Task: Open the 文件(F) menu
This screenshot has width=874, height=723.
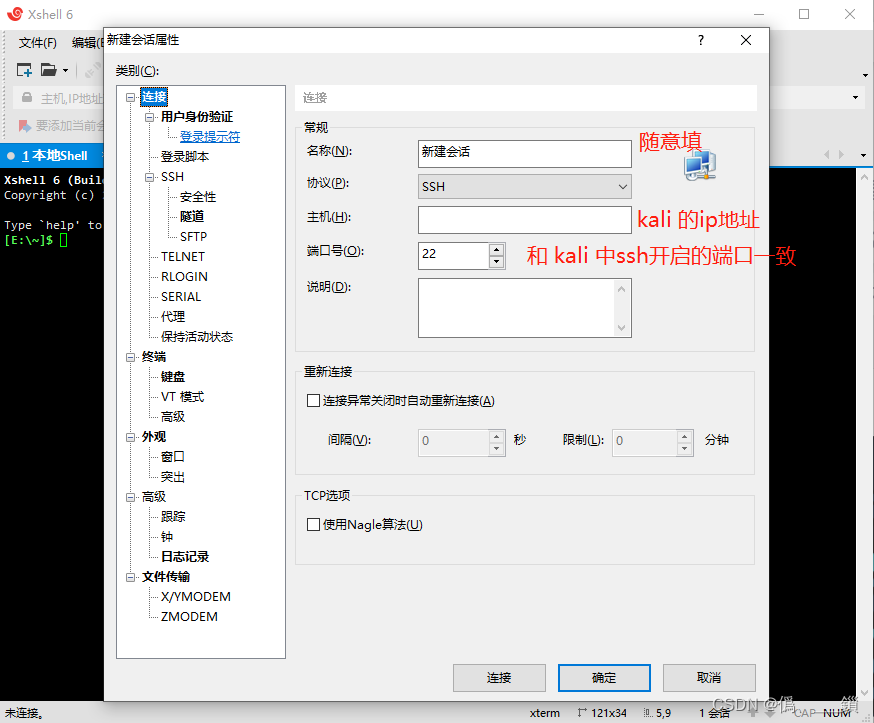Action: pyautogui.click(x=38, y=44)
